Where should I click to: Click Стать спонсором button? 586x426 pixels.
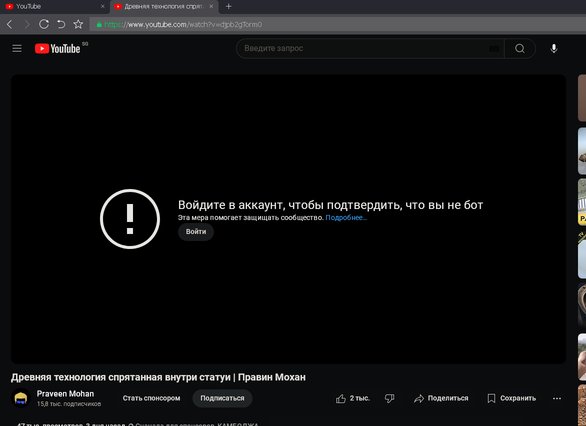click(151, 398)
